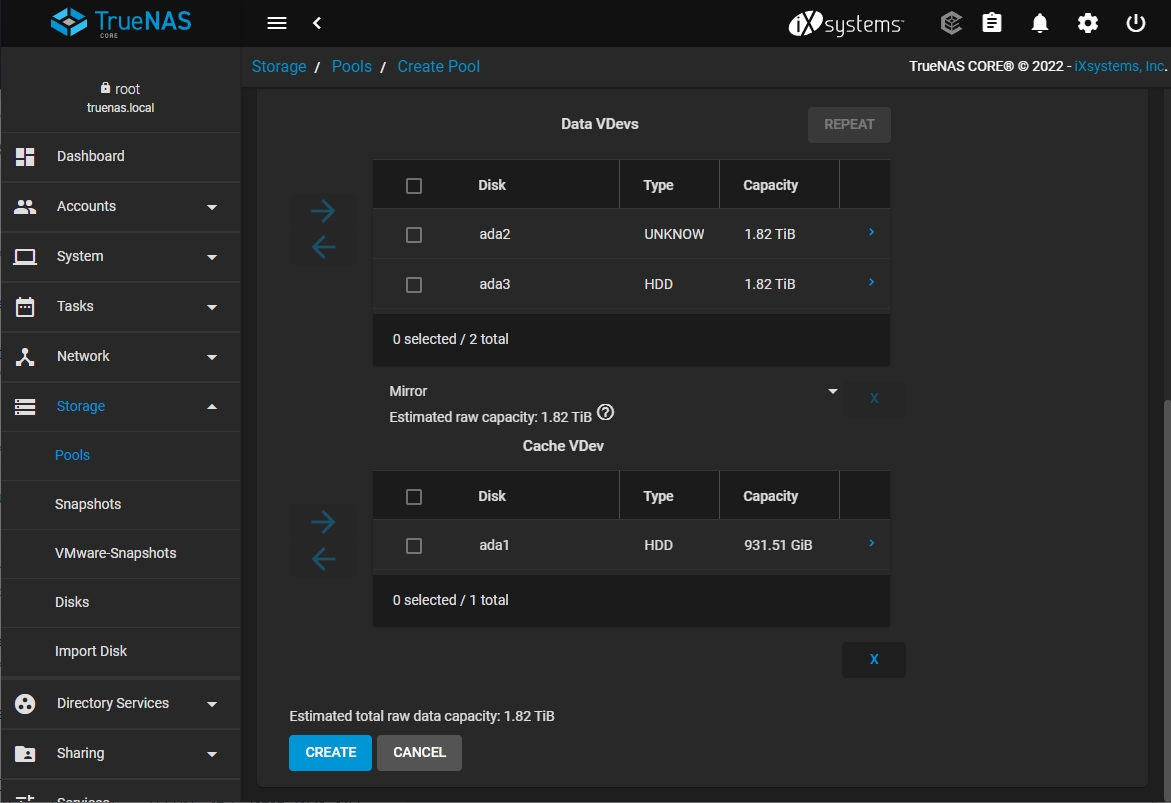Click the help icon beside estimated raw capacity
The width and height of the screenshot is (1171, 803).
point(605,413)
